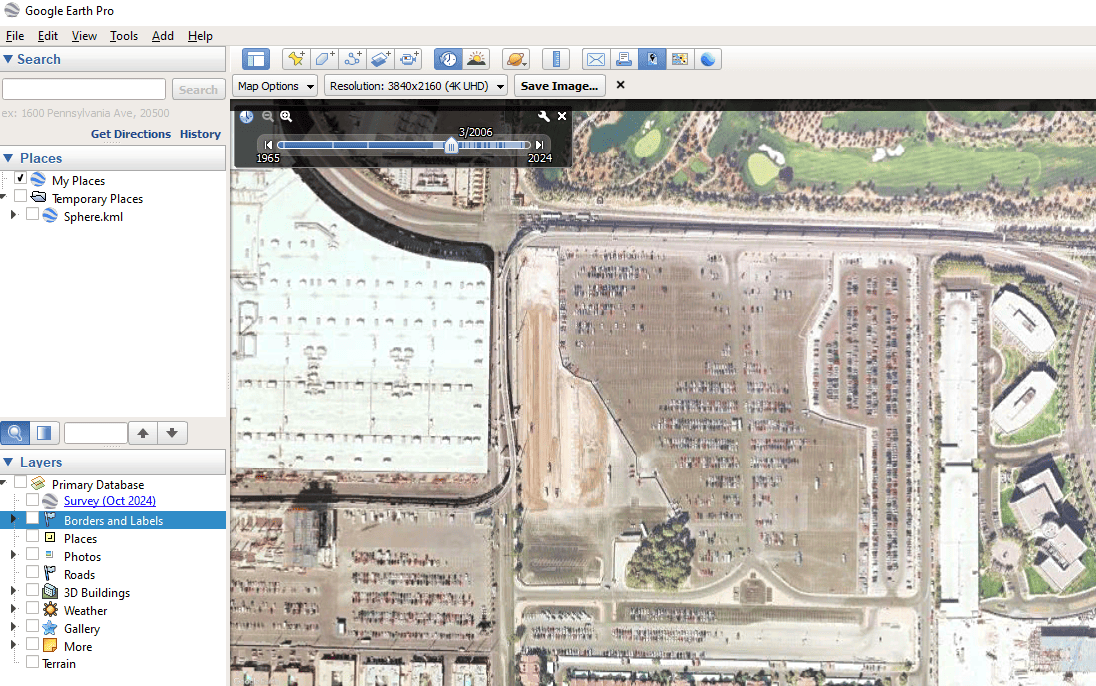
Task: Print the current view
Action: (623, 59)
